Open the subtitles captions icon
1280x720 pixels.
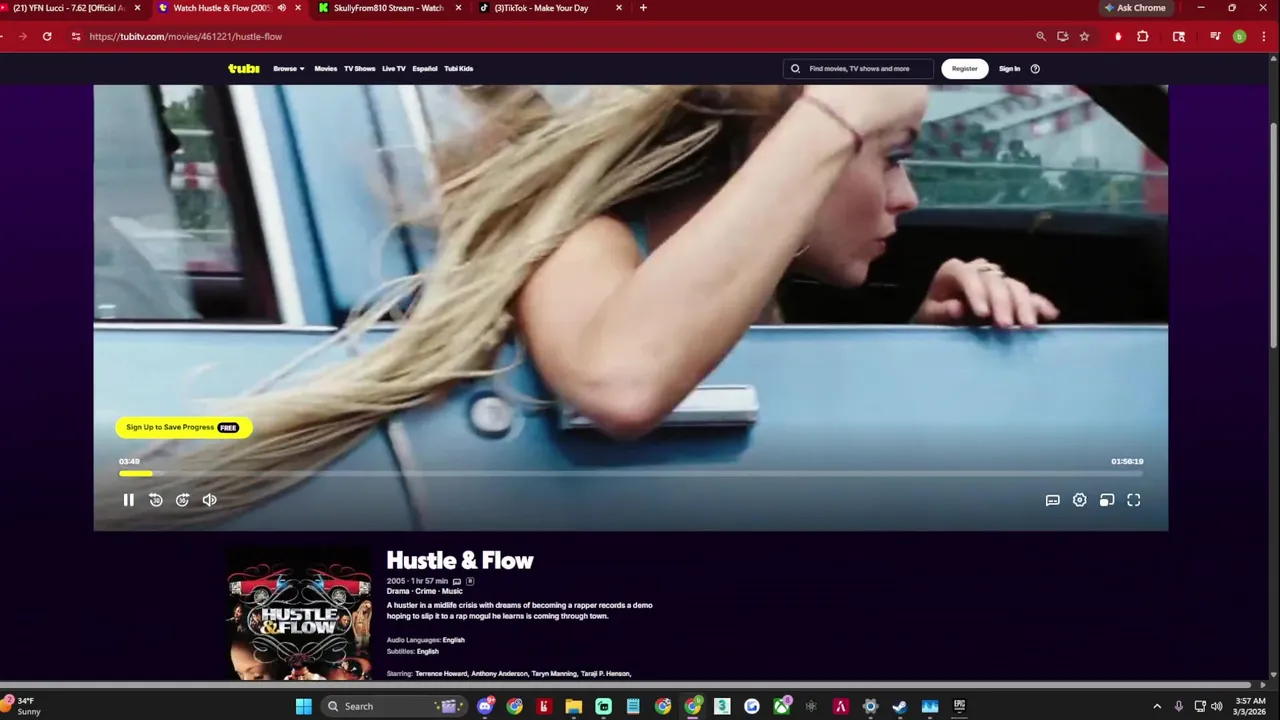1052,500
